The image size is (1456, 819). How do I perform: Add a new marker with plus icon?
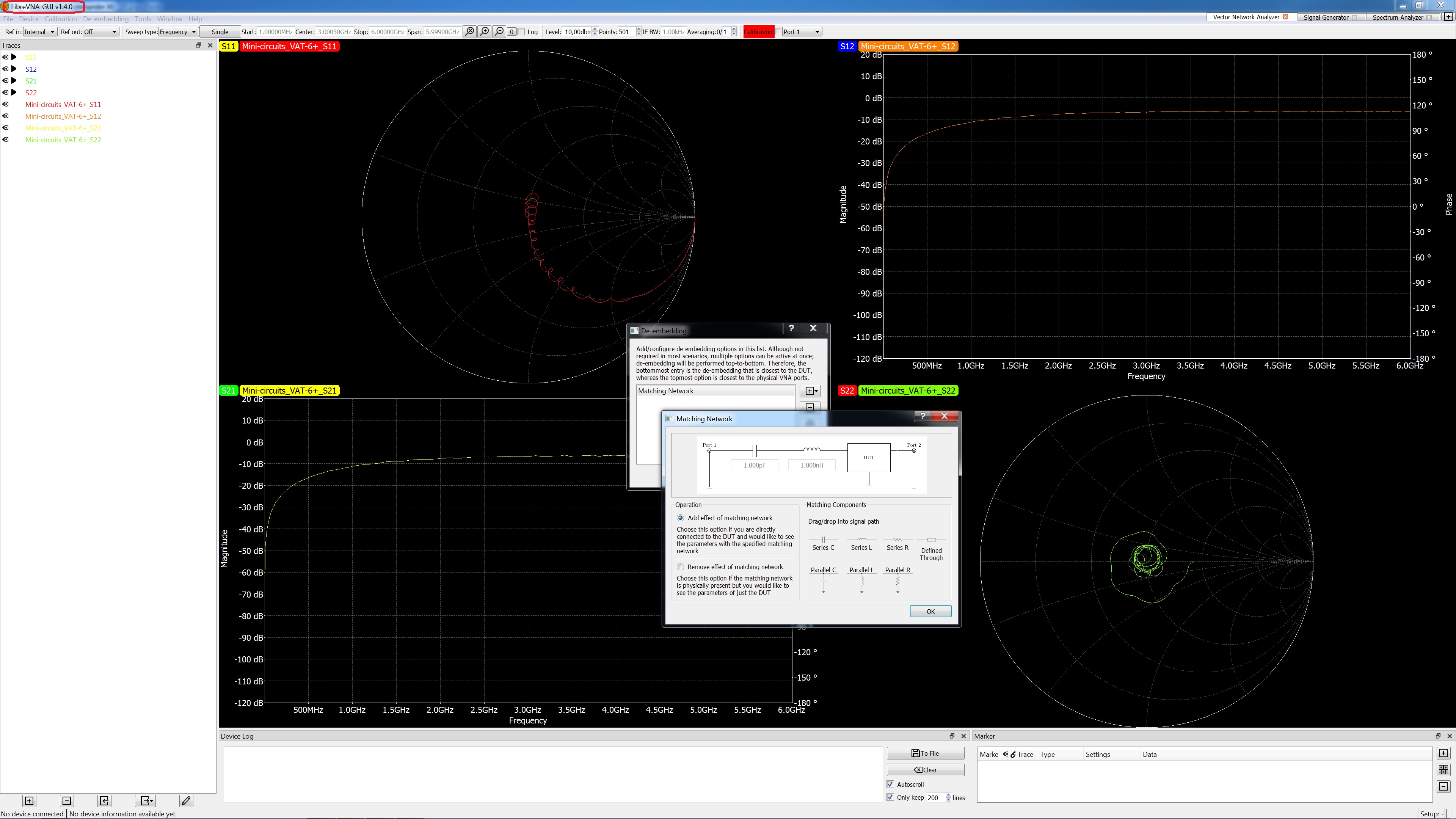(1443, 753)
